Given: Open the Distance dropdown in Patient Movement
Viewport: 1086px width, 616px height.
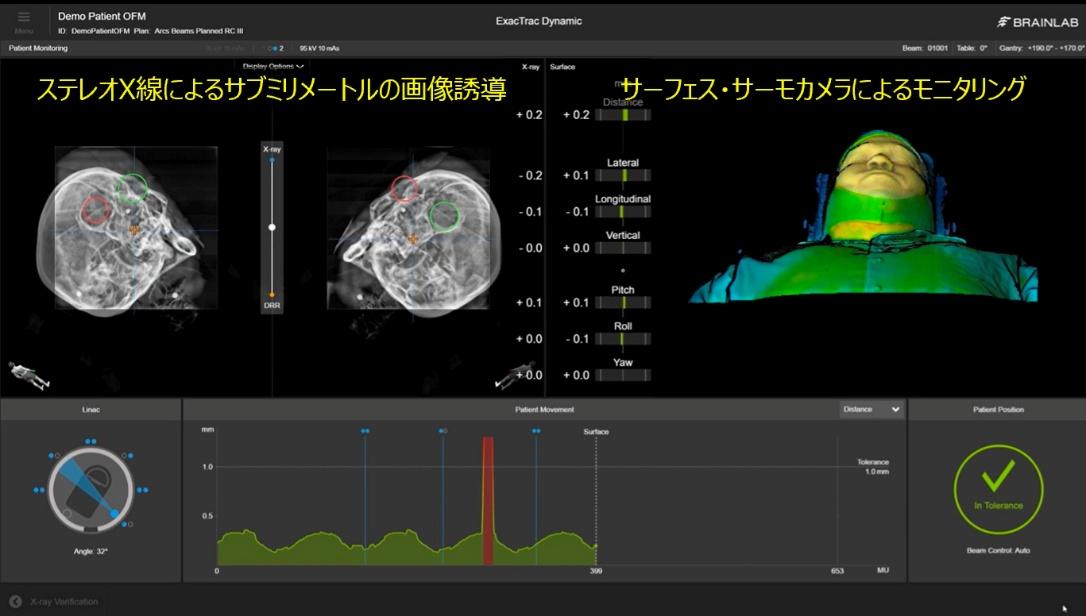Looking at the screenshot, I should (x=871, y=409).
